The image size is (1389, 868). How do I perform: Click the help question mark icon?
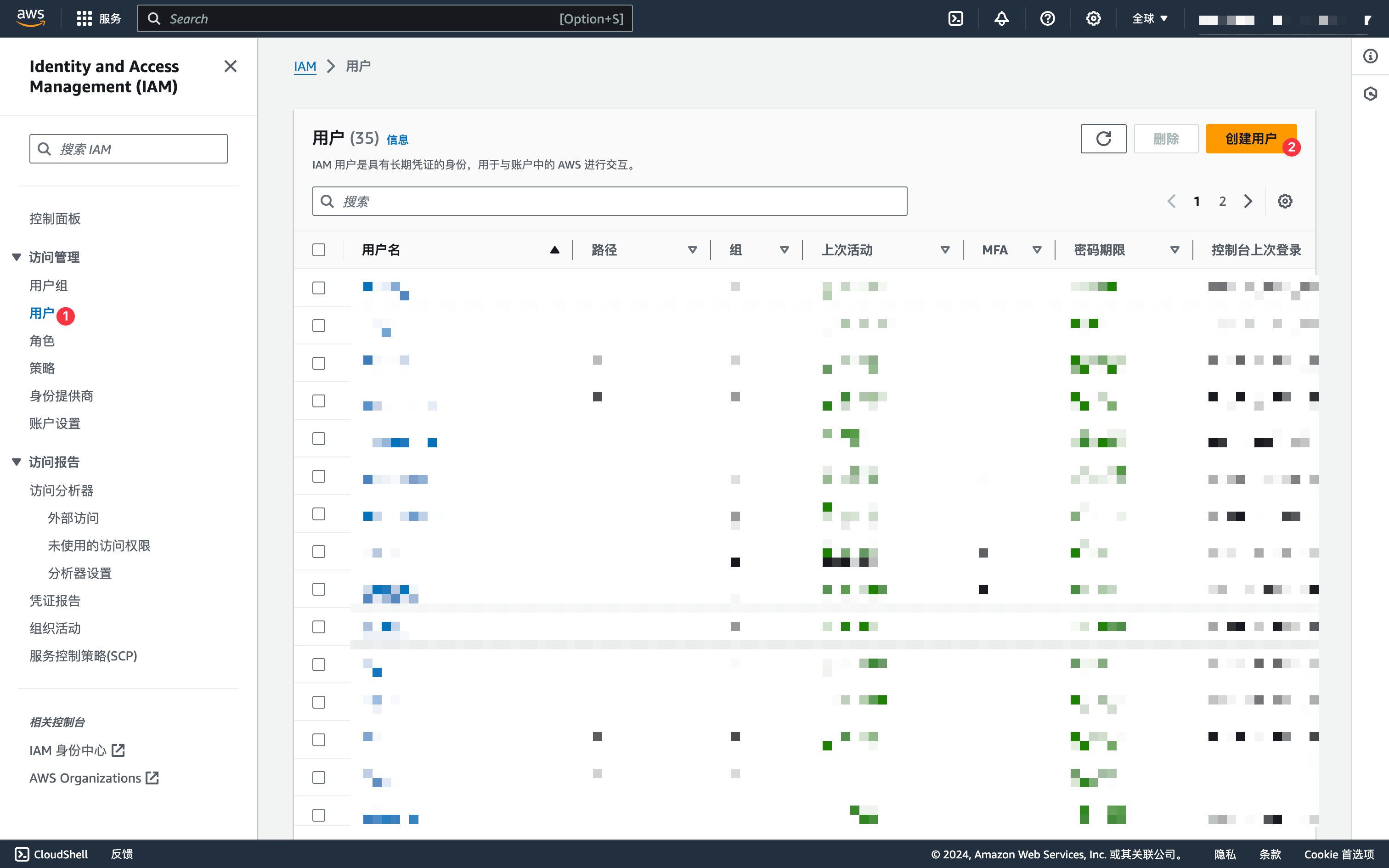click(1047, 18)
